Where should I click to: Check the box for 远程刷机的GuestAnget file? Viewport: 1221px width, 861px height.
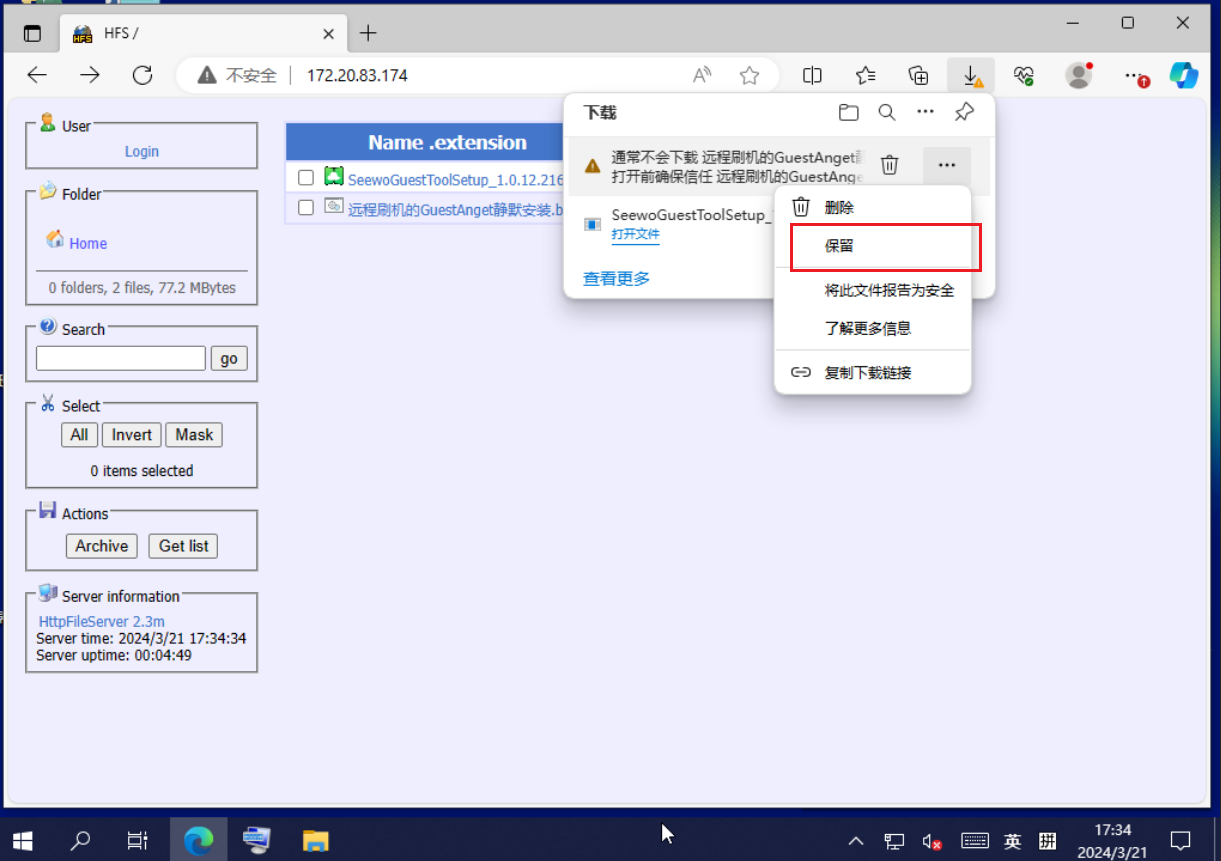pyautogui.click(x=306, y=208)
